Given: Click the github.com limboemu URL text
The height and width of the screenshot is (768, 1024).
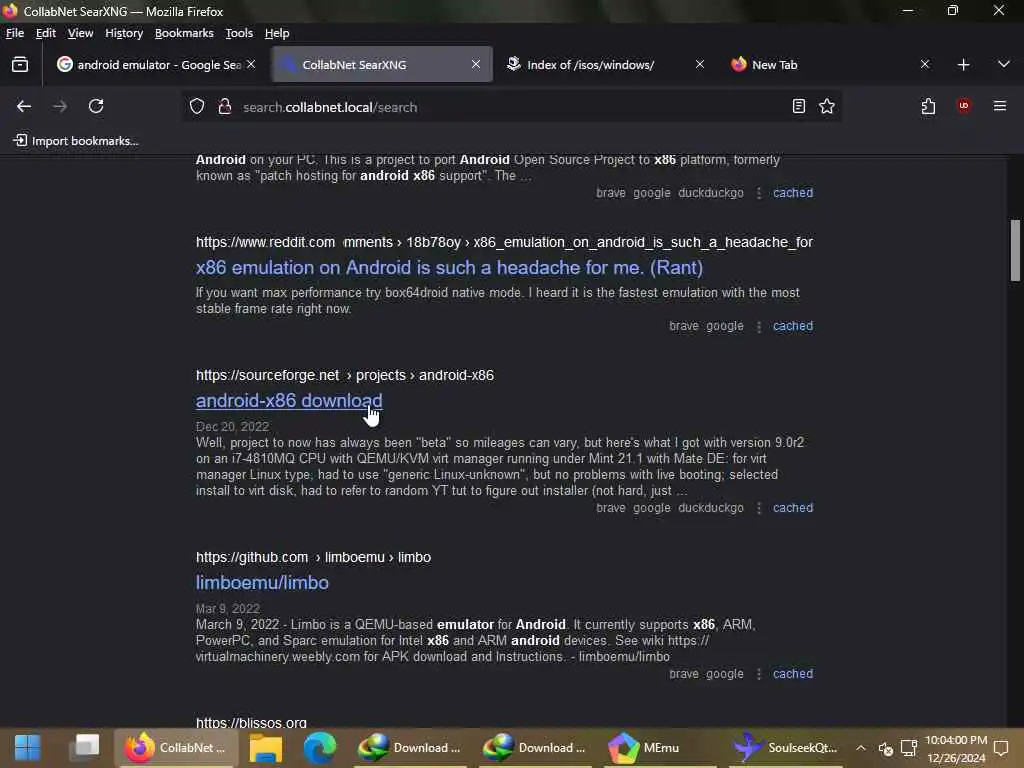Looking at the screenshot, I should [313, 558].
